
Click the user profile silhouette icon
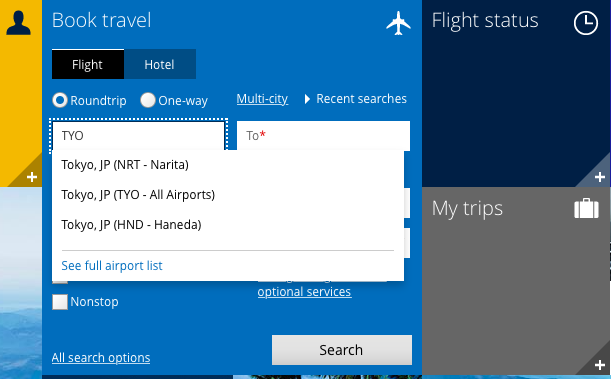tap(18, 23)
